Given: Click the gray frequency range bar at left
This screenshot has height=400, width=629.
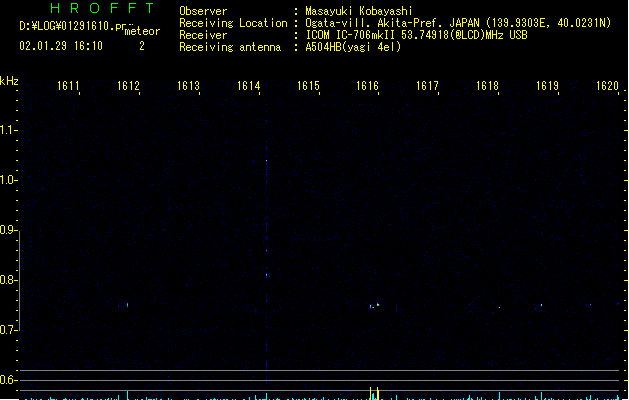Looking at the screenshot, I should click(x=19, y=281).
